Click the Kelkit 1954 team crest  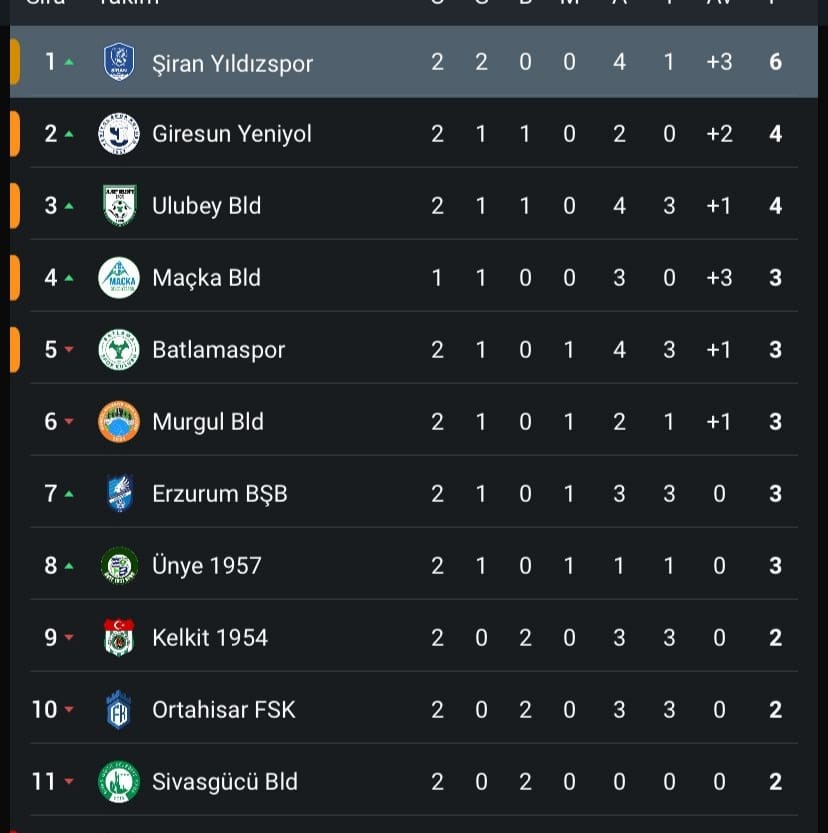click(119, 638)
